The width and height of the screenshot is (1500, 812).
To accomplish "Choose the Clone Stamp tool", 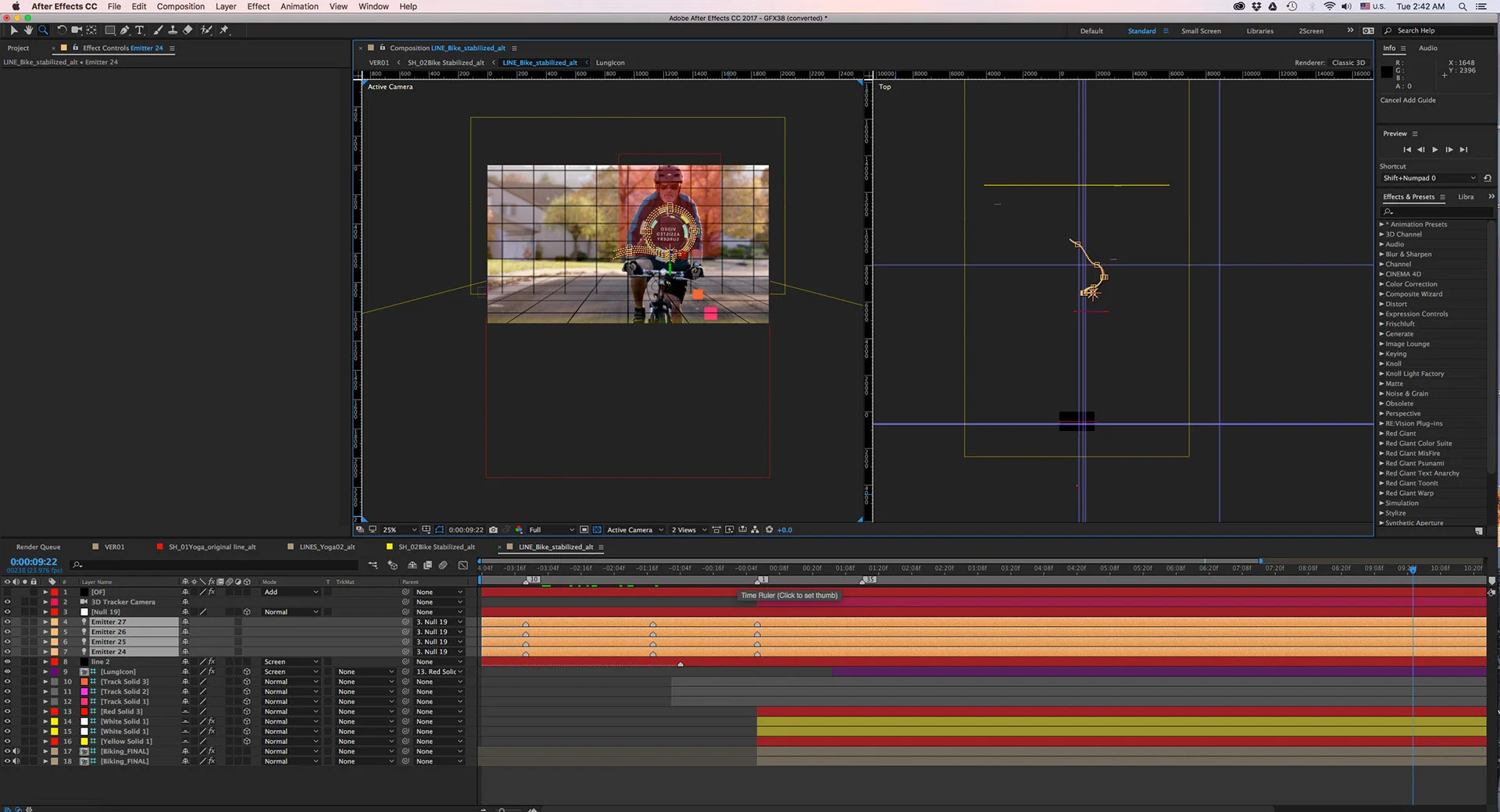I will point(172,30).
